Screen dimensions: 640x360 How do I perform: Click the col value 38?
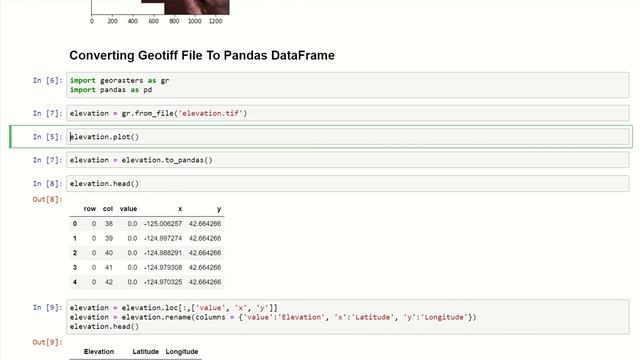pyautogui.click(x=109, y=224)
